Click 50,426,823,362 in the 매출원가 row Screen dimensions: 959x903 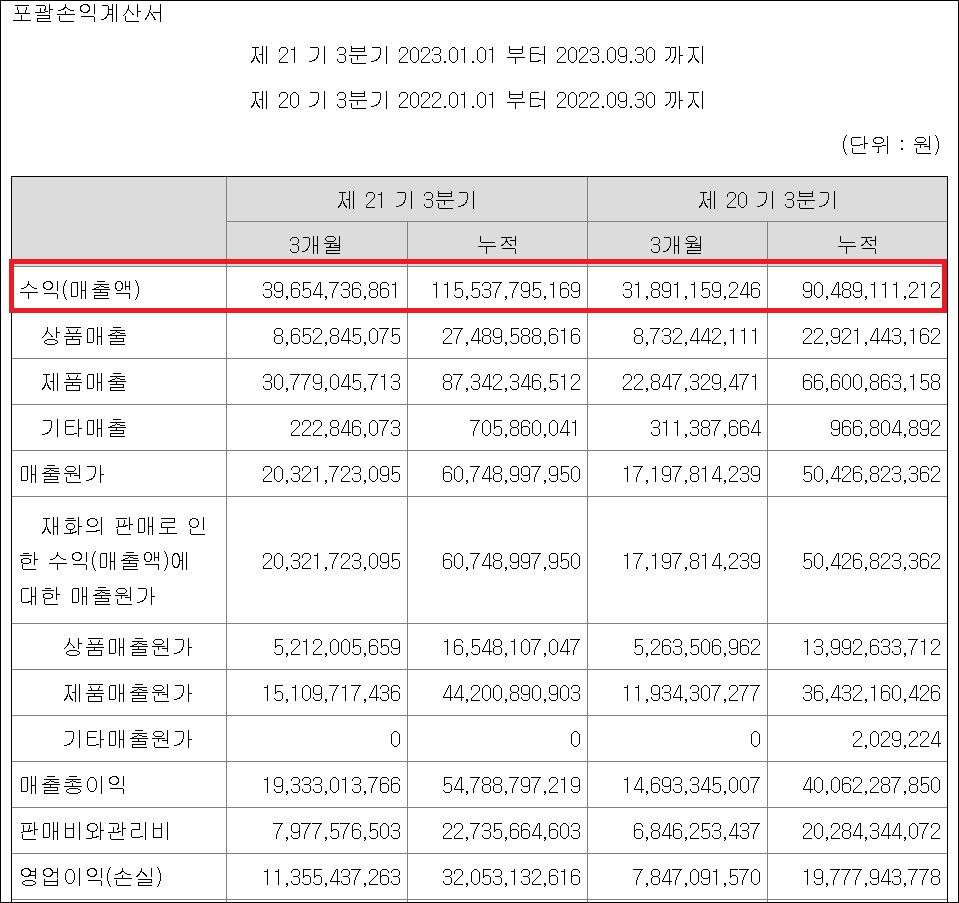pyautogui.click(x=871, y=475)
